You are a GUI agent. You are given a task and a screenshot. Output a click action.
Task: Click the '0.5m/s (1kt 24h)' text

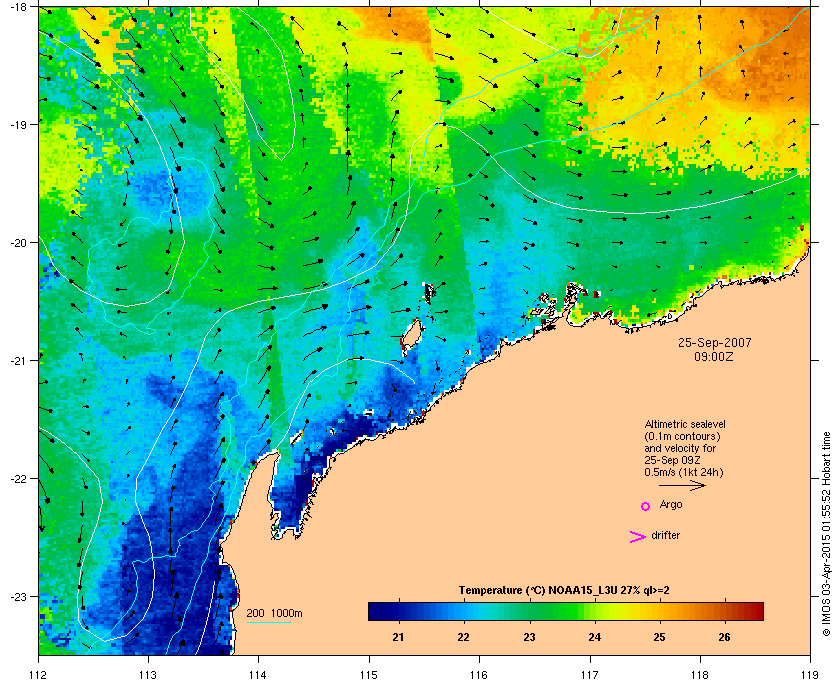pyautogui.click(x=684, y=473)
